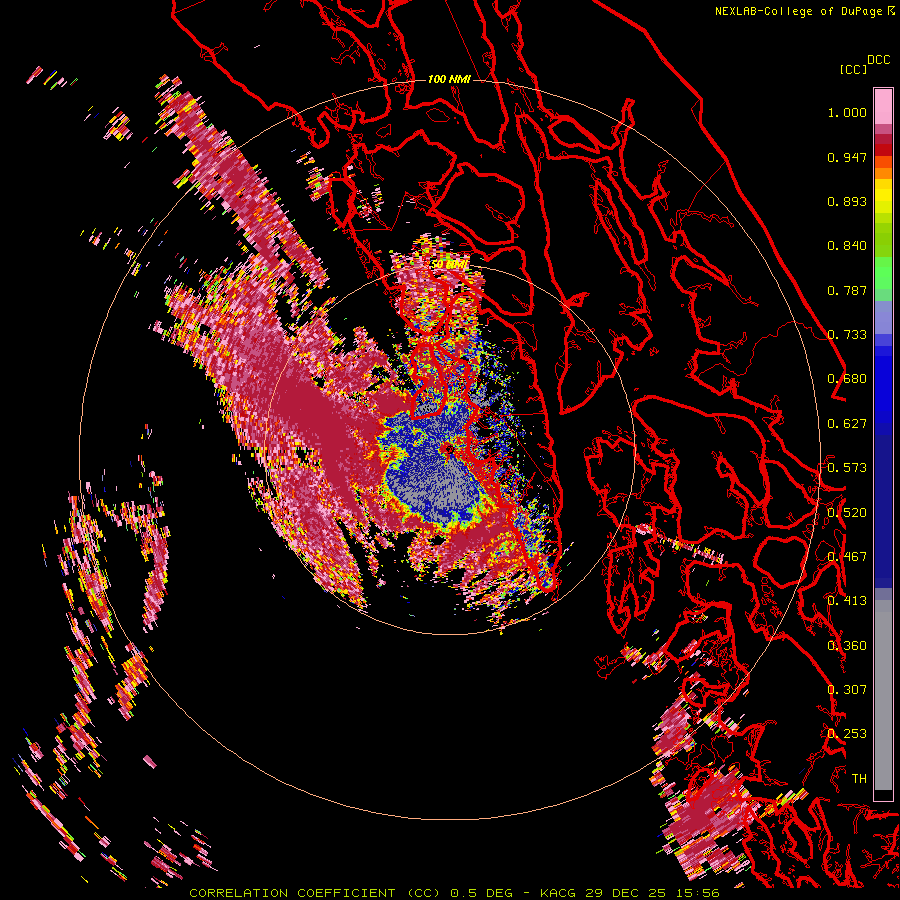Click the KACG station identifier in caption
The image size is (900, 900).
pyautogui.click(x=557, y=893)
